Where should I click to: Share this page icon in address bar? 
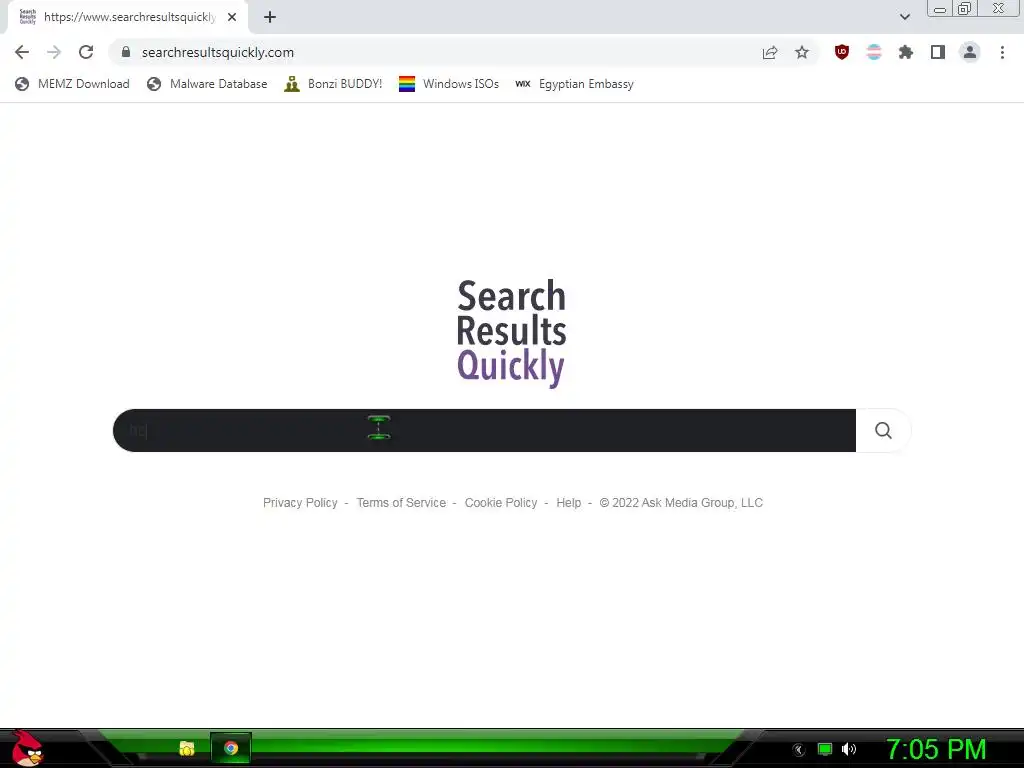tap(770, 52)
